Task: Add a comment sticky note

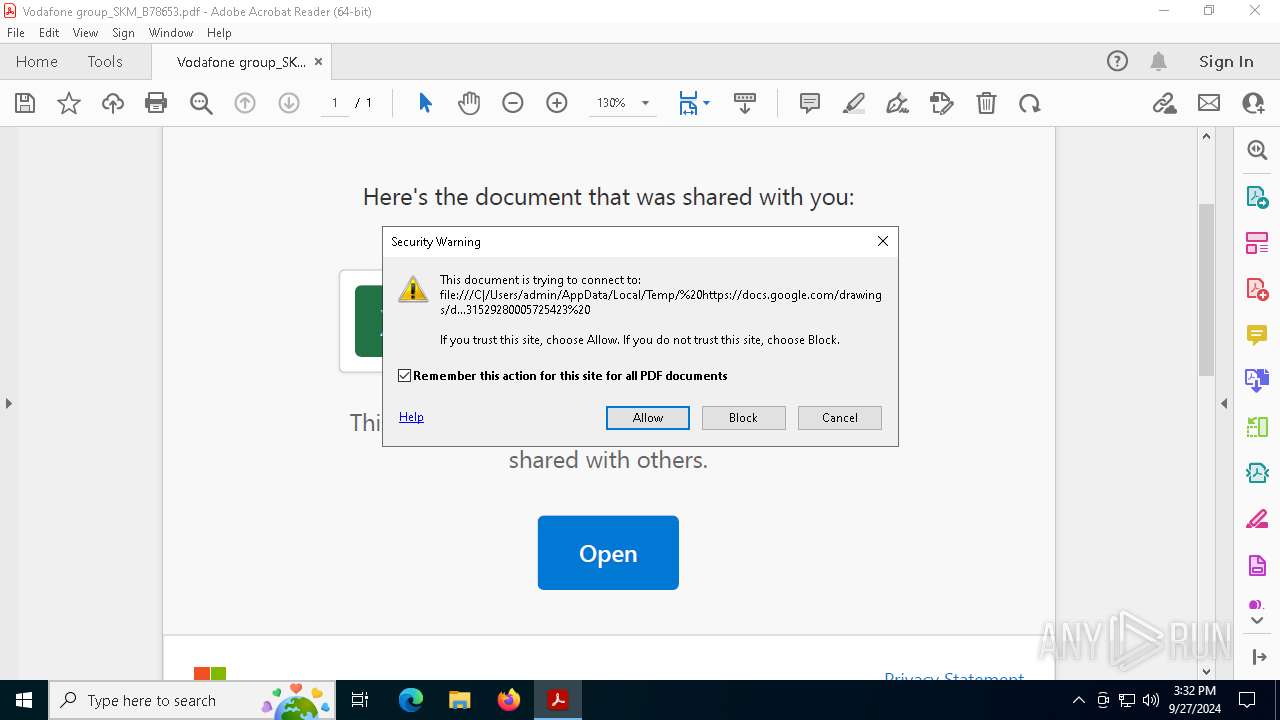Action: tap(810, 103)
